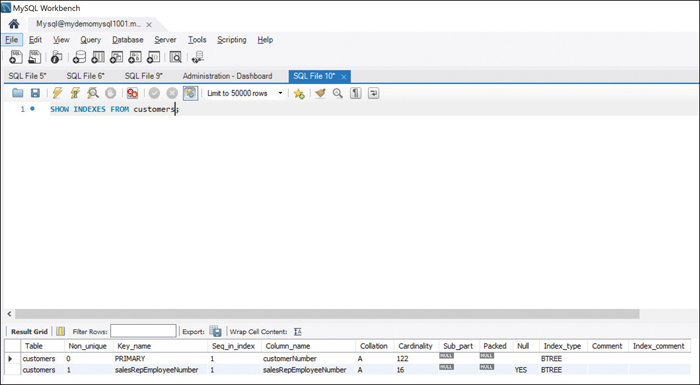Open the Home screen icon
Screen dimensions: 700x385
pos(14,24)
